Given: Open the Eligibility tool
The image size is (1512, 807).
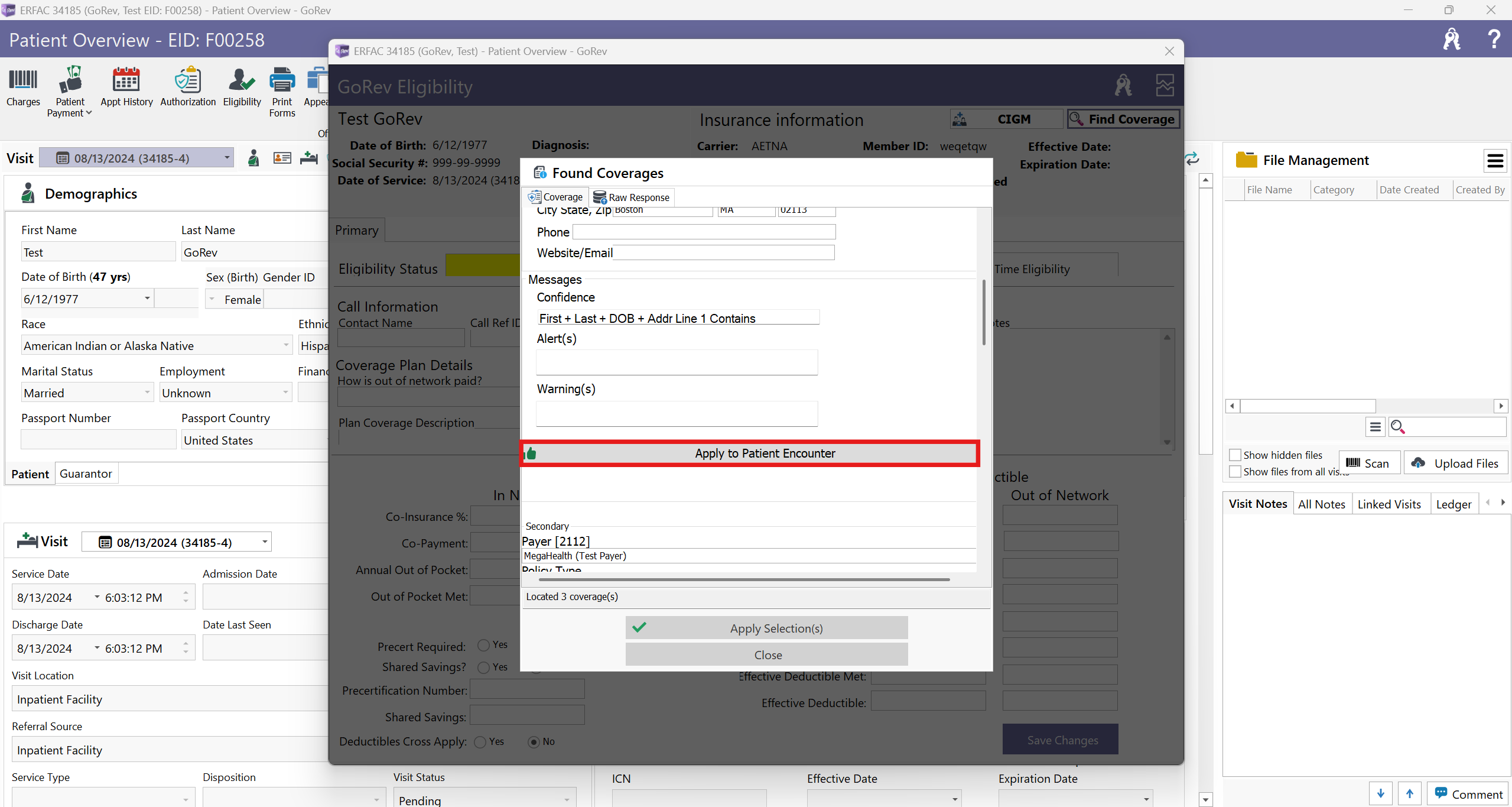Looking at the screenshot, I should [x=242, y=87].
